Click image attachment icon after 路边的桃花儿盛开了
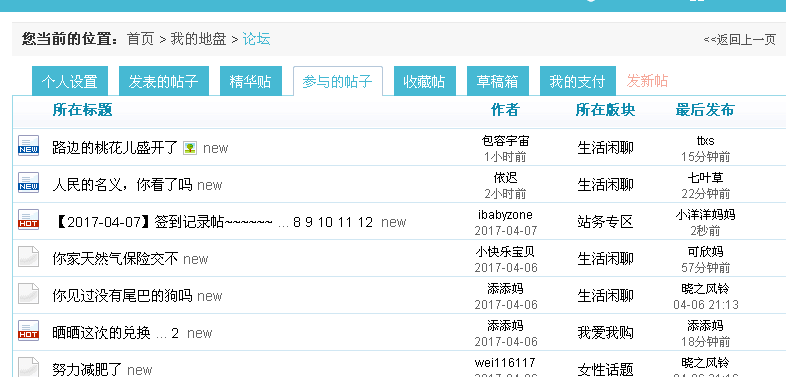Screen dimensions: 786x377 190,148
